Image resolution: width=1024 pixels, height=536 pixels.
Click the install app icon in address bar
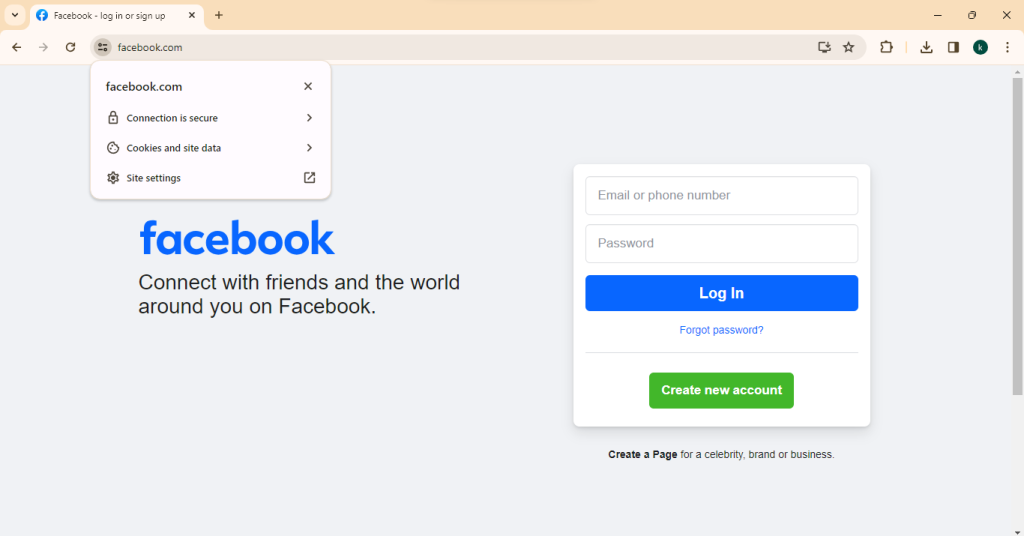coord(824,47)
